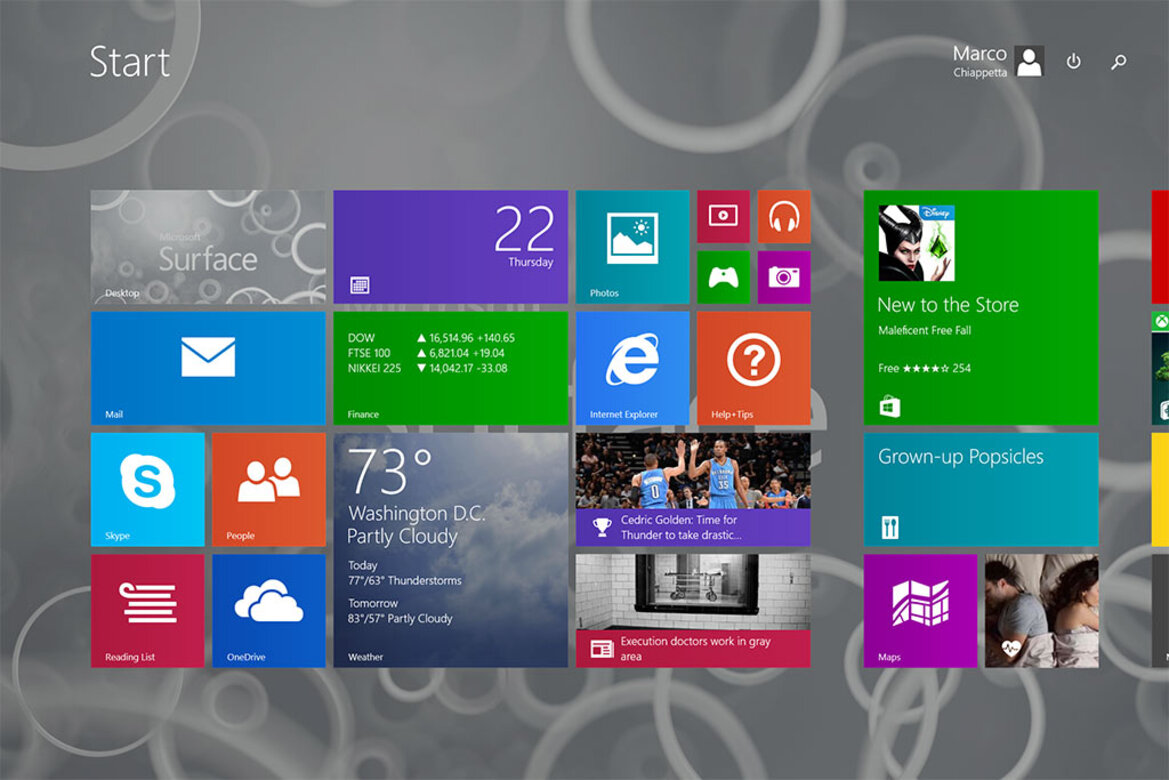Launch Internet Explorer tile
1169x780 pixels.
[632, 368]
